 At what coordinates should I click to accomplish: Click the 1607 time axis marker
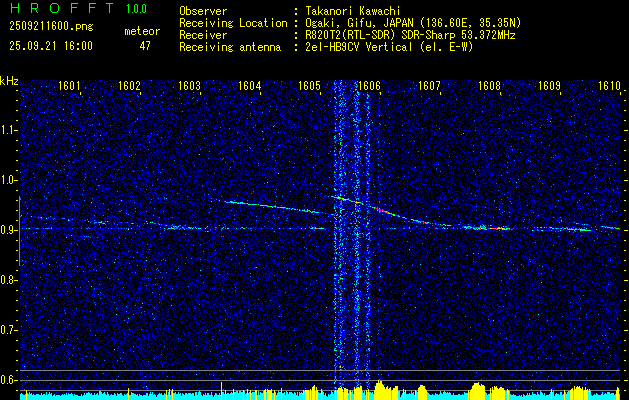pyautogui.click(x=429, y=85)
